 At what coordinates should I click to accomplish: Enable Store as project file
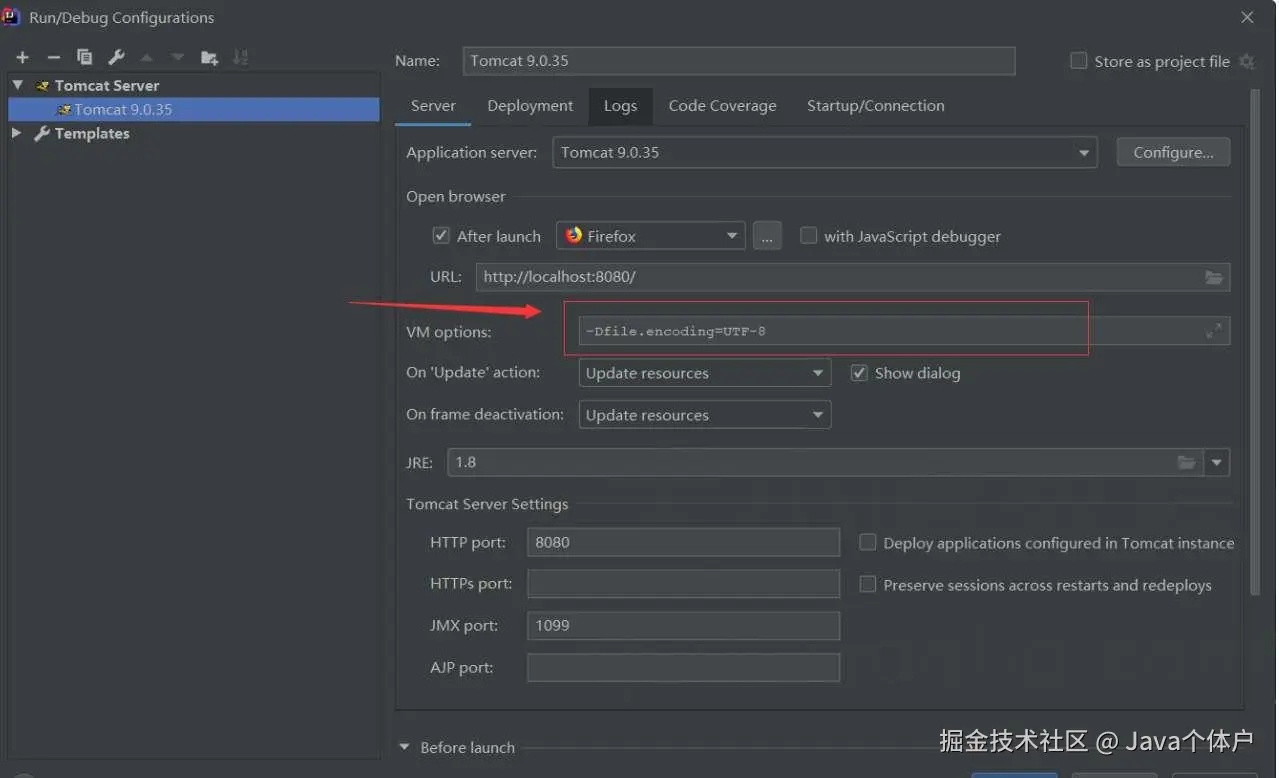[1078, 61]
